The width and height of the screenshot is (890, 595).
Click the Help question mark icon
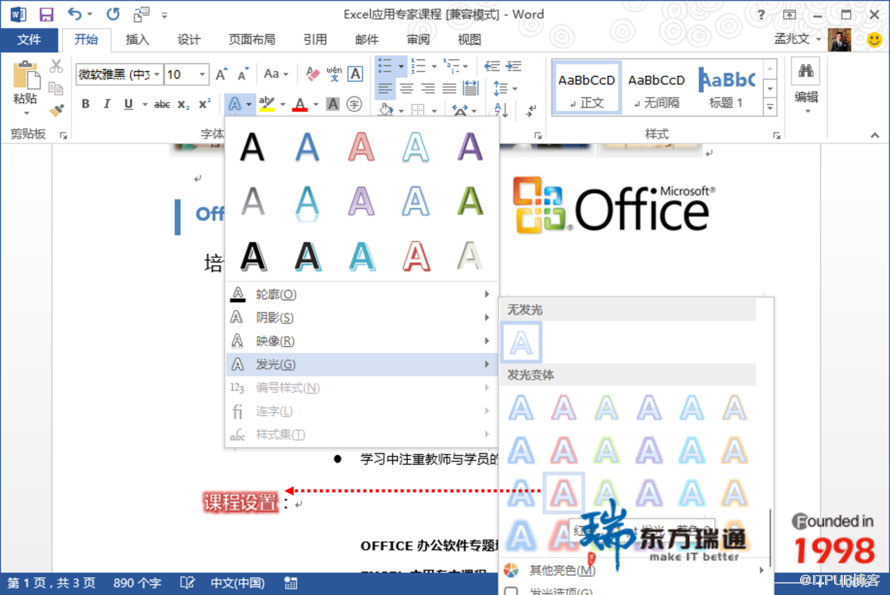coord(761,15)
